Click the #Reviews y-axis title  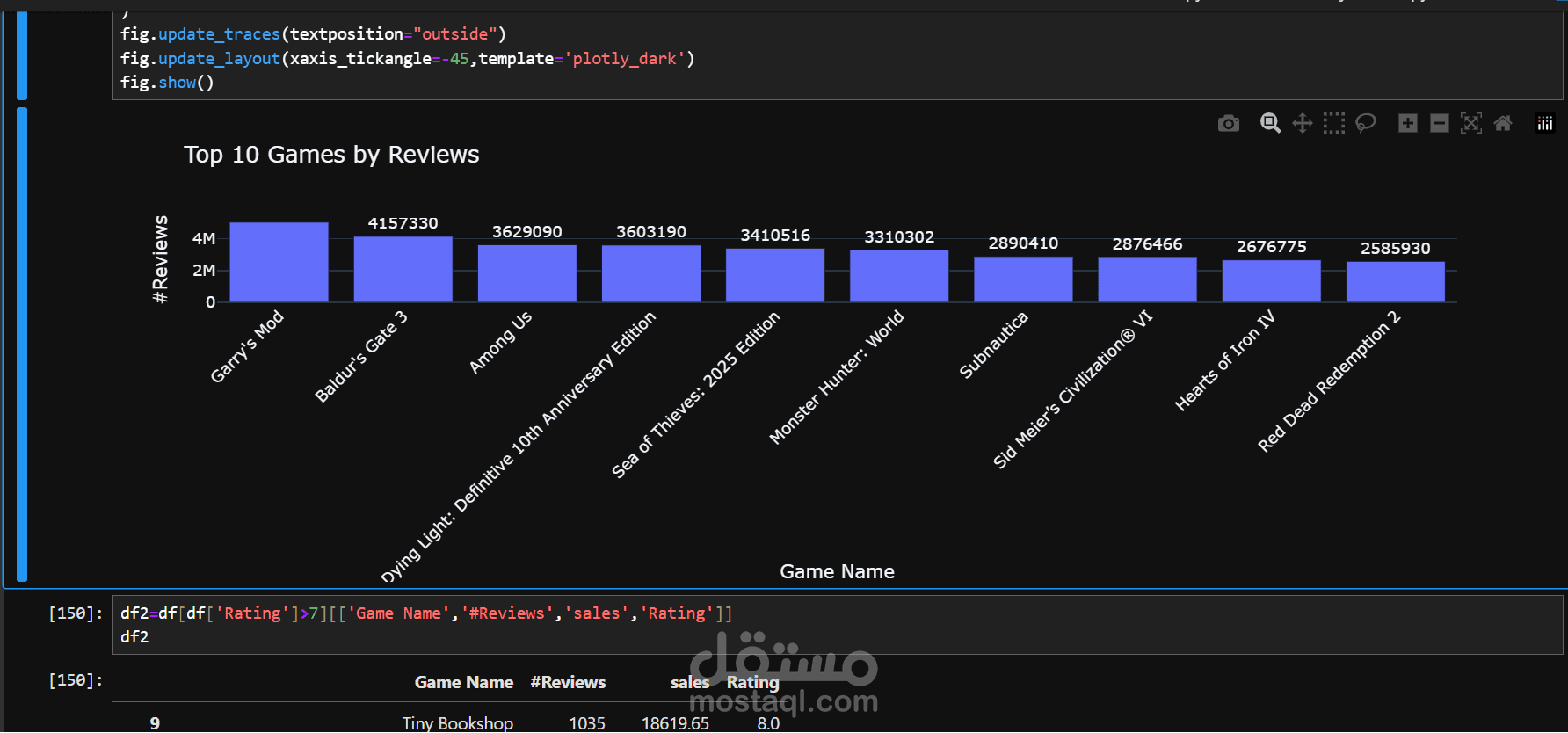click(160, 259)
